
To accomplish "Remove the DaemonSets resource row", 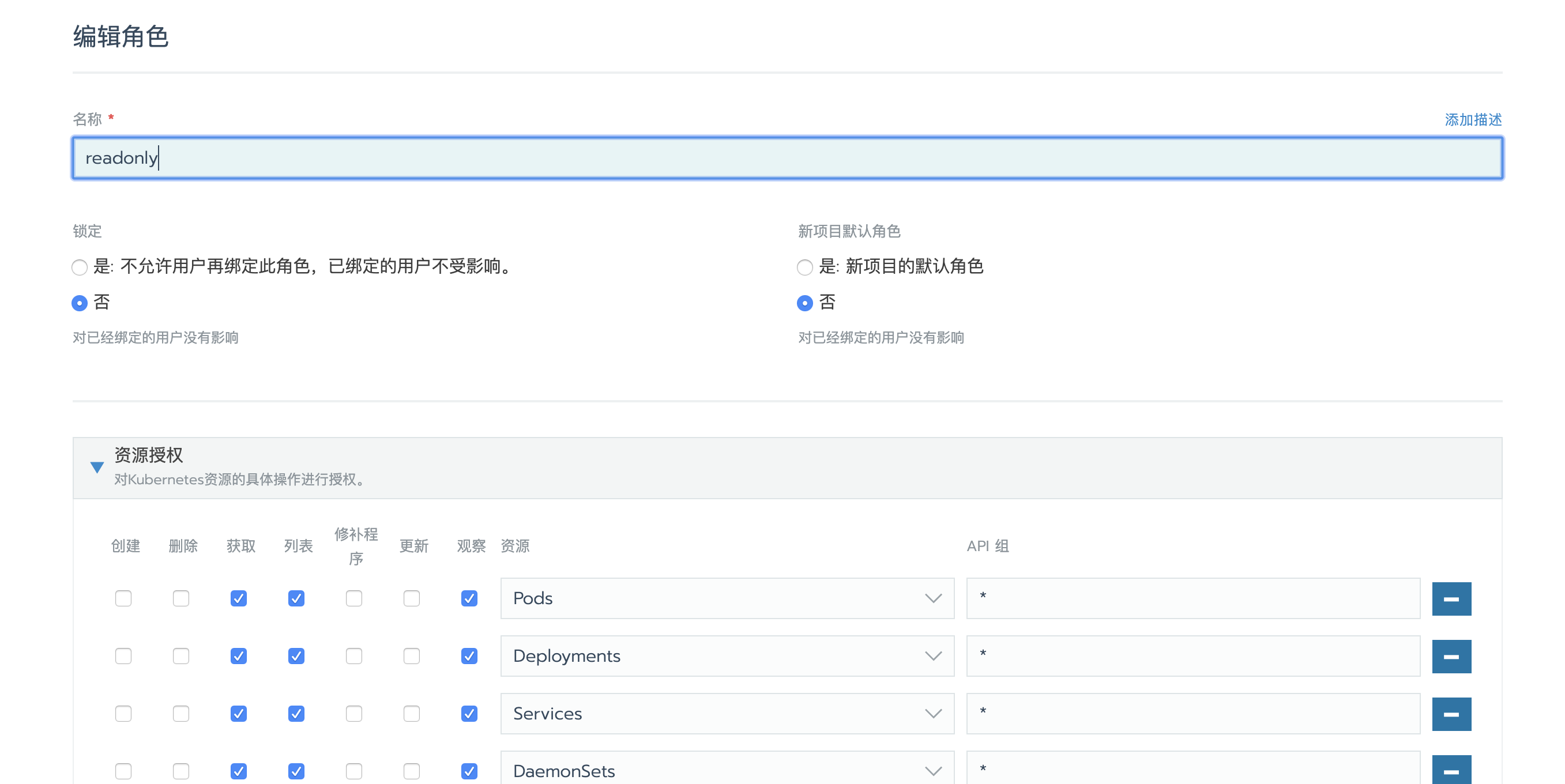I will point(1451,770).
